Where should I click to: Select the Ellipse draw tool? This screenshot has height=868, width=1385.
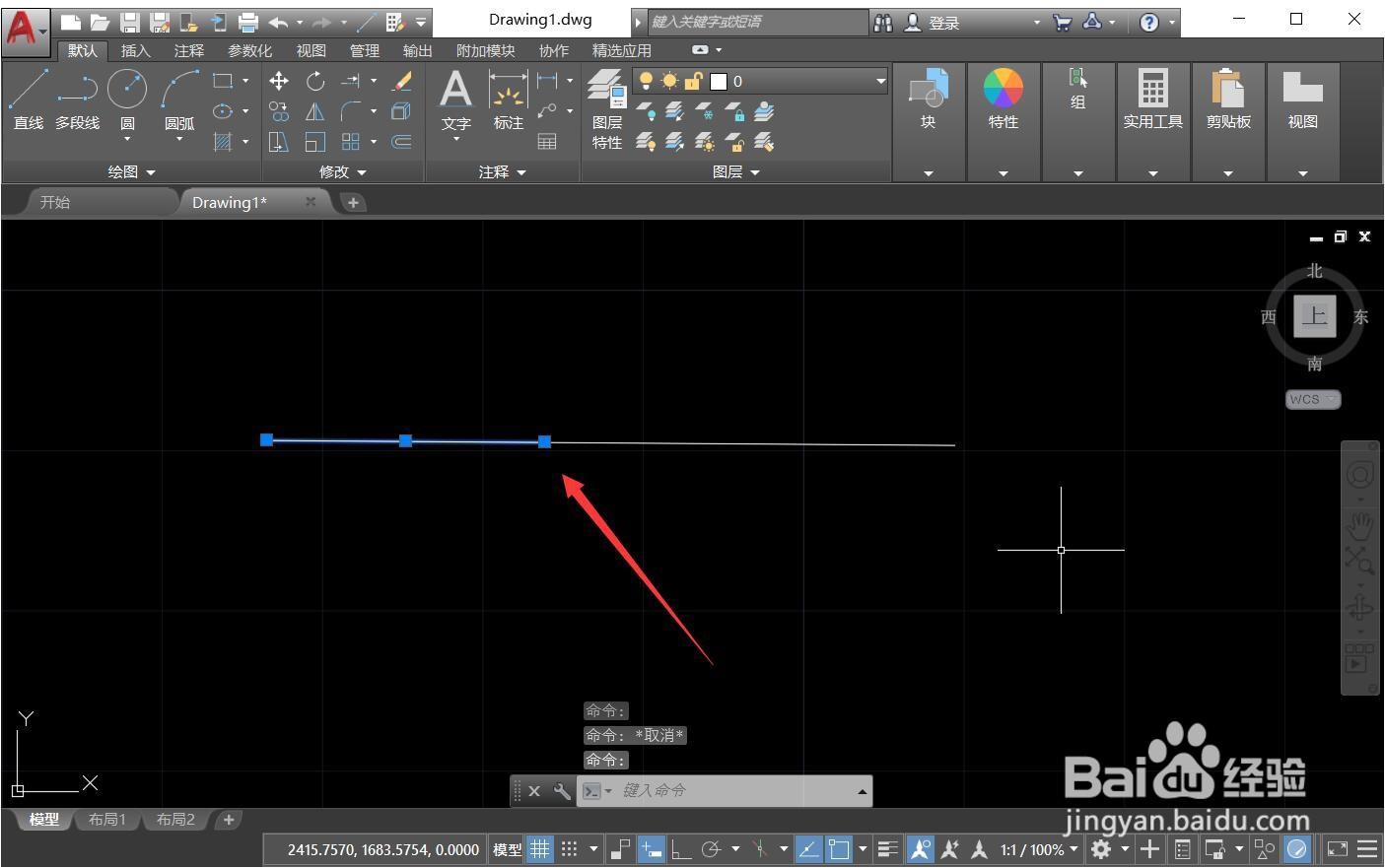coord(223,111)
